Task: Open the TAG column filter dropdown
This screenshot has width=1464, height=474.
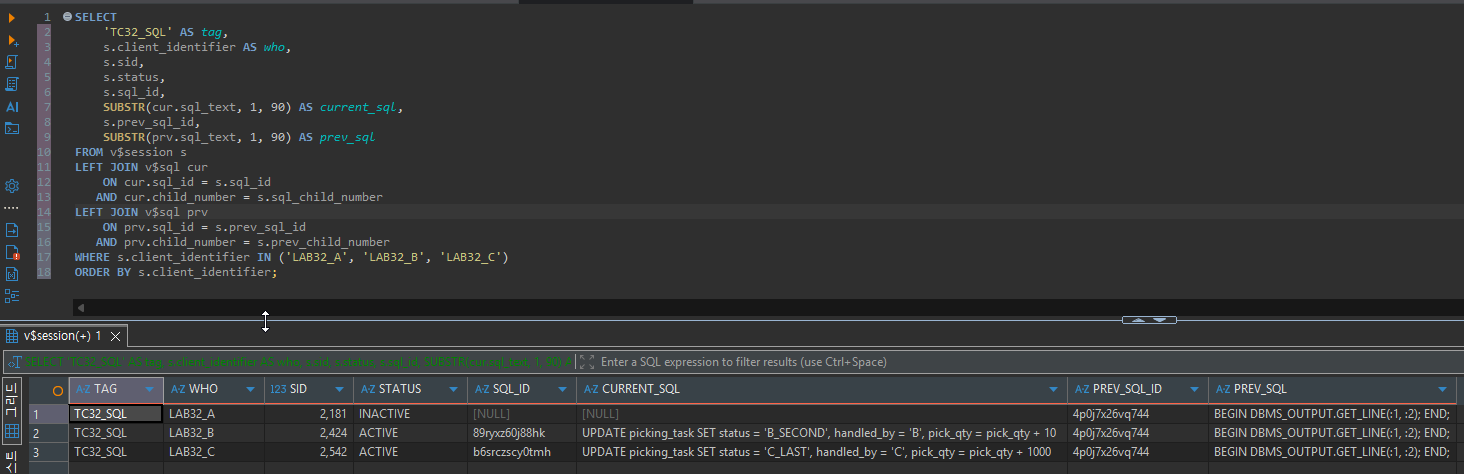Action: [150, 389]
